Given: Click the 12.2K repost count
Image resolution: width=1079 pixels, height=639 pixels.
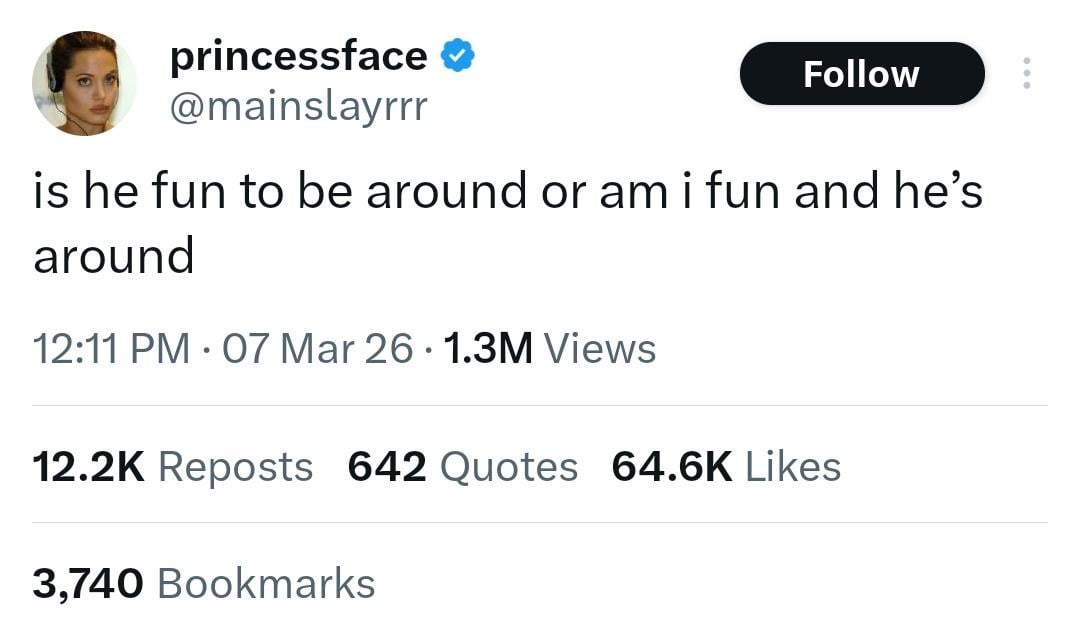Looking at the screenshot, I should [x=89, y=467].
